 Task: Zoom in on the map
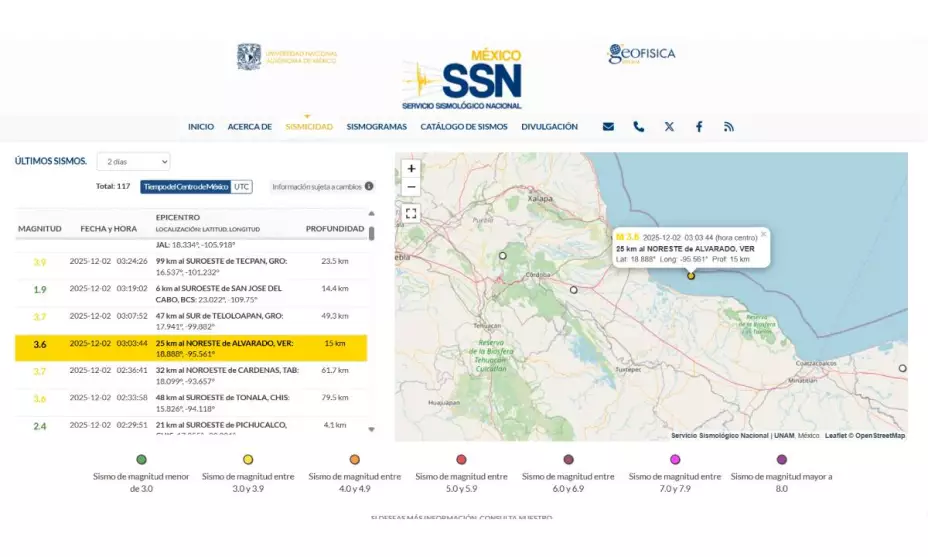coord(411,168)
